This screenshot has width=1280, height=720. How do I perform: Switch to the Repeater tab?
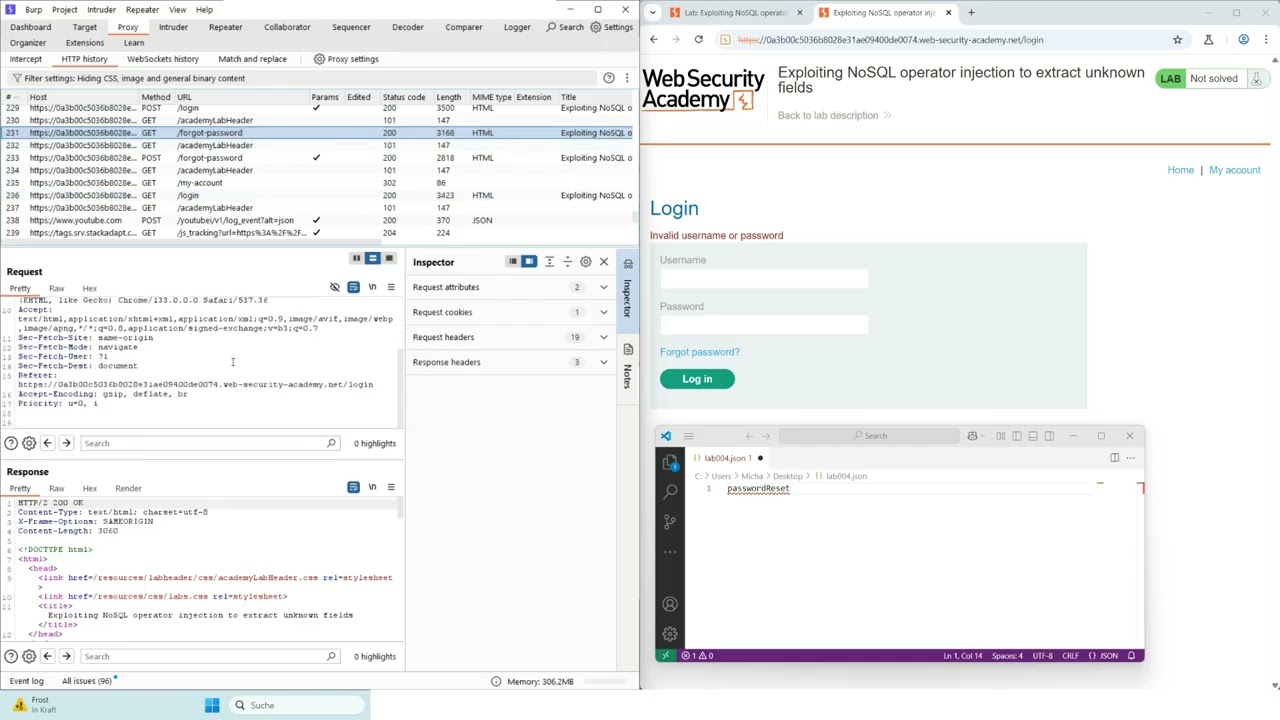(x=225, y=27)
